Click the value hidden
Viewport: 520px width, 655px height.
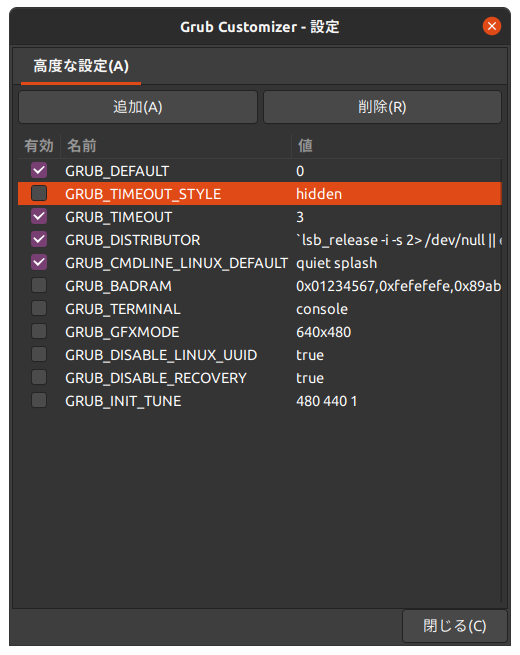pos(319,194)
